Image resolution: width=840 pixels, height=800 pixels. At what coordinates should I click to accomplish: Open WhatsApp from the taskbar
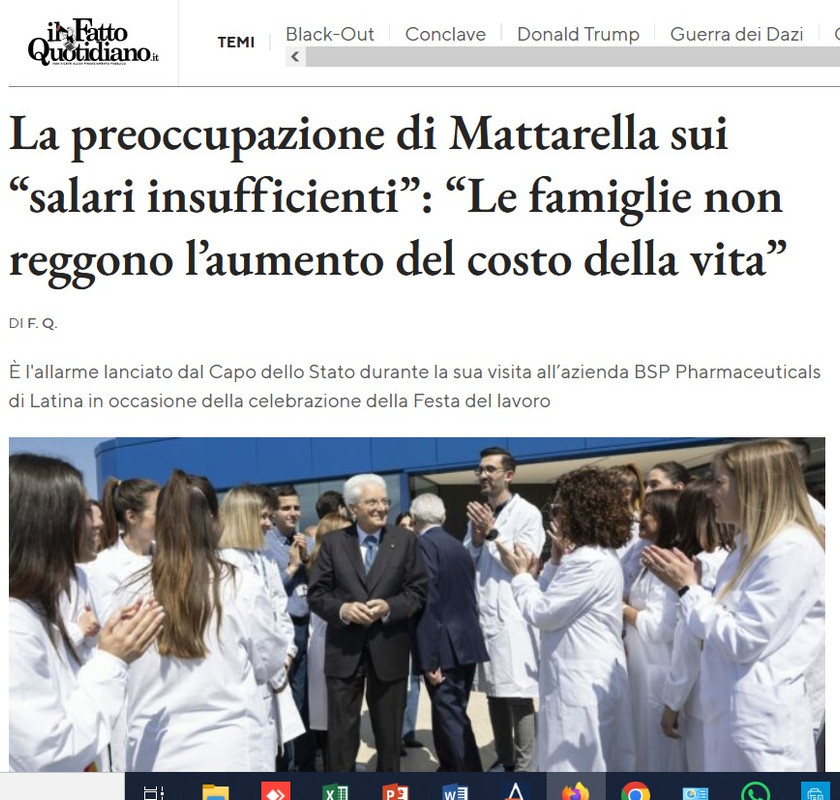[x=755, y=792]
